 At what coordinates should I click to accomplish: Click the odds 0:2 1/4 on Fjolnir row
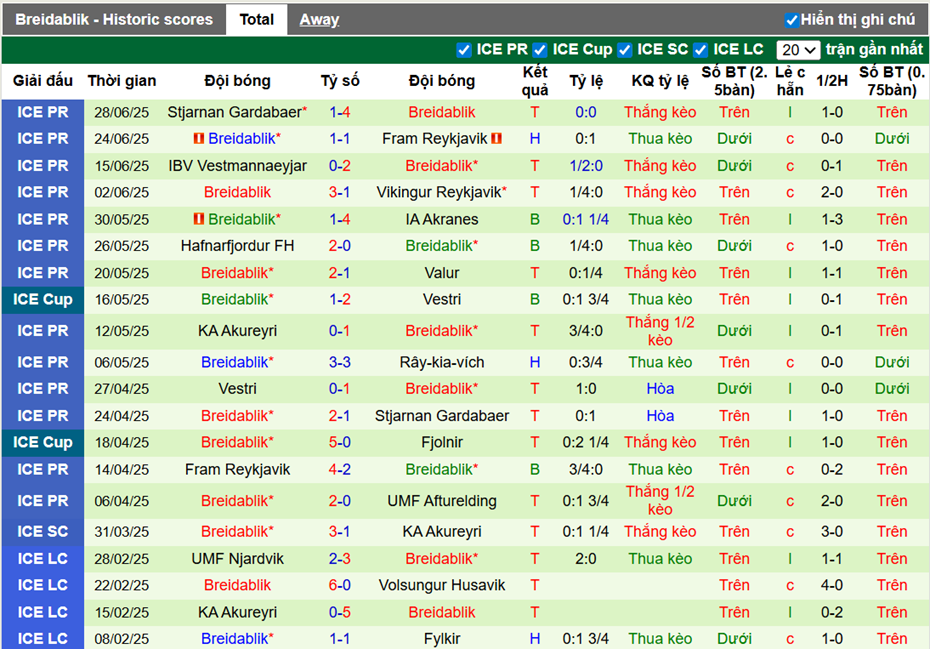pyautogui.click(x=586, y=442)
